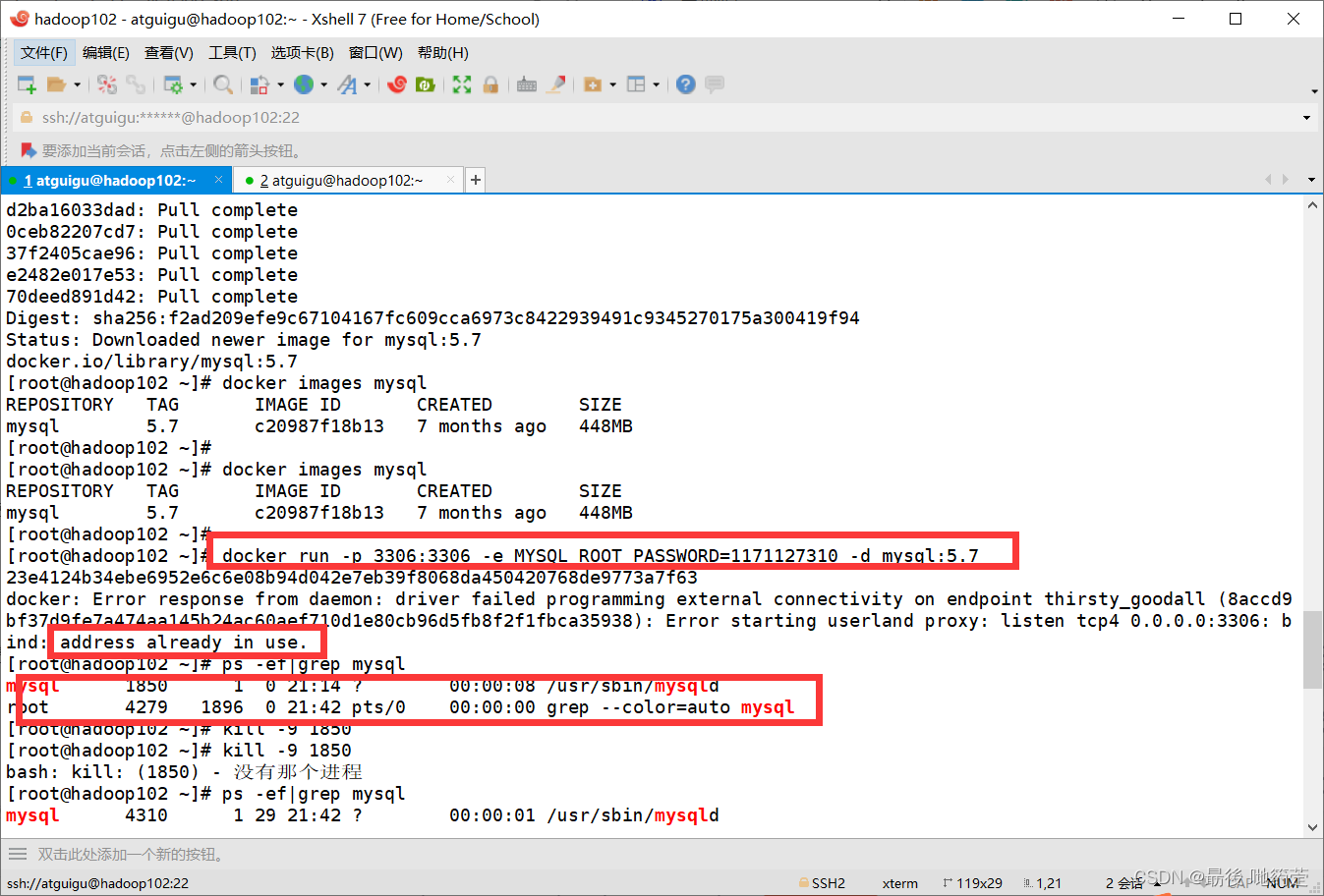1324x896 pixels.
Task: Expand the Open Session folder dropdown arrow
Action: click(x=77, y=84)
